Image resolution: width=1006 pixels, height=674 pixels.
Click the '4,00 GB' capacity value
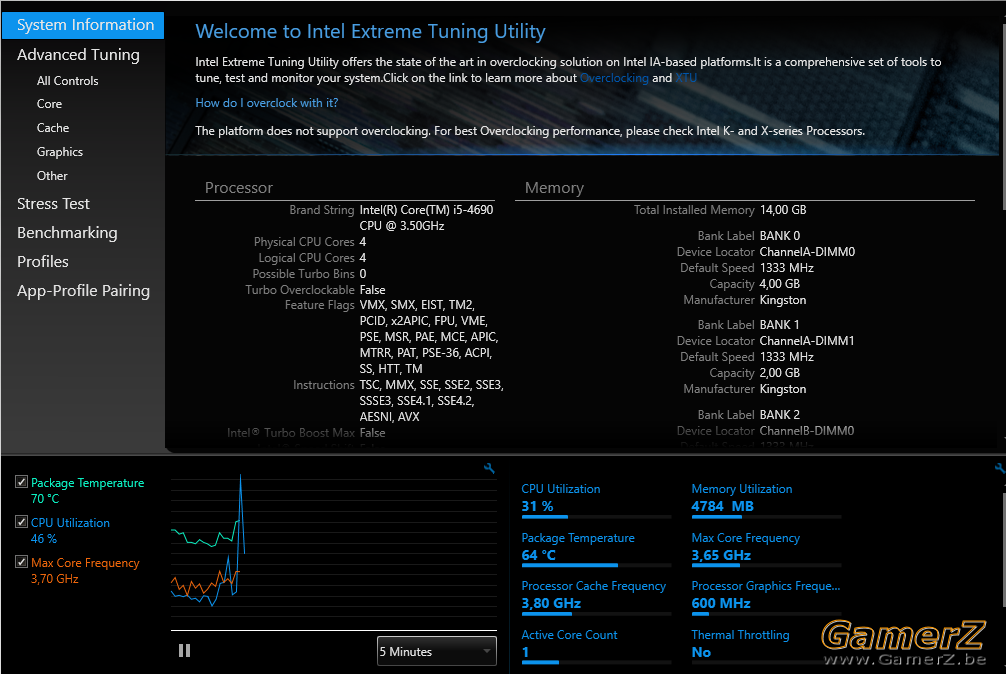click(x=780, y=284)
